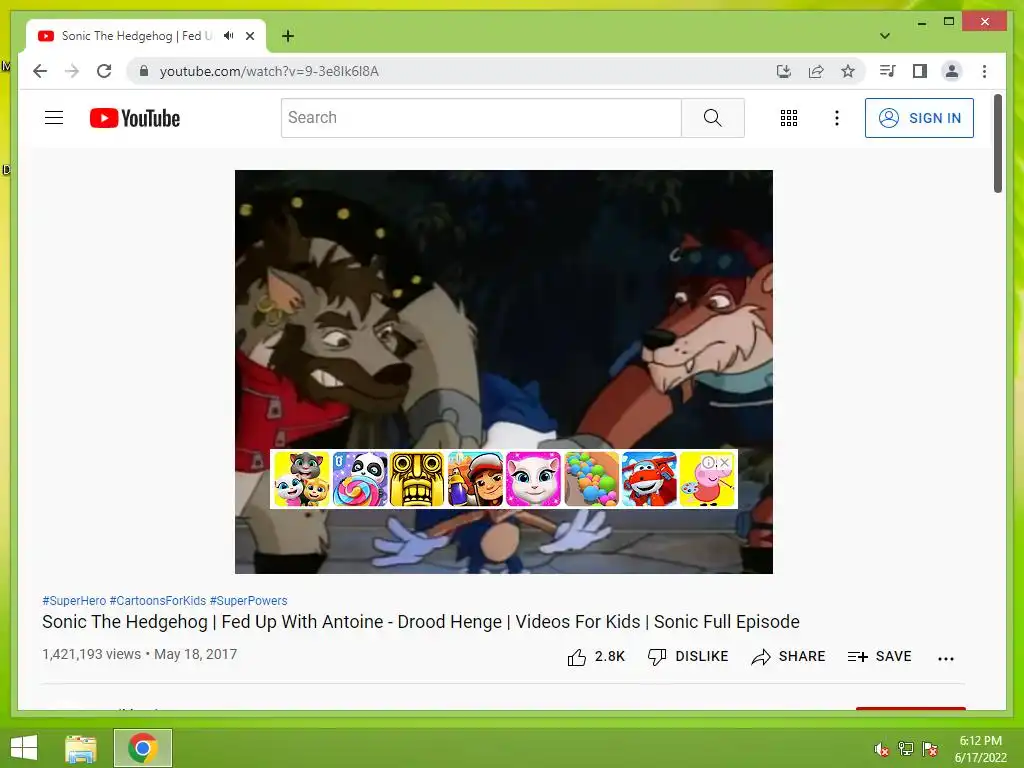The width and height of the screenshot is (1024, 768).
Task: Open the muted volume tray icon
Action: coord(882,749)
